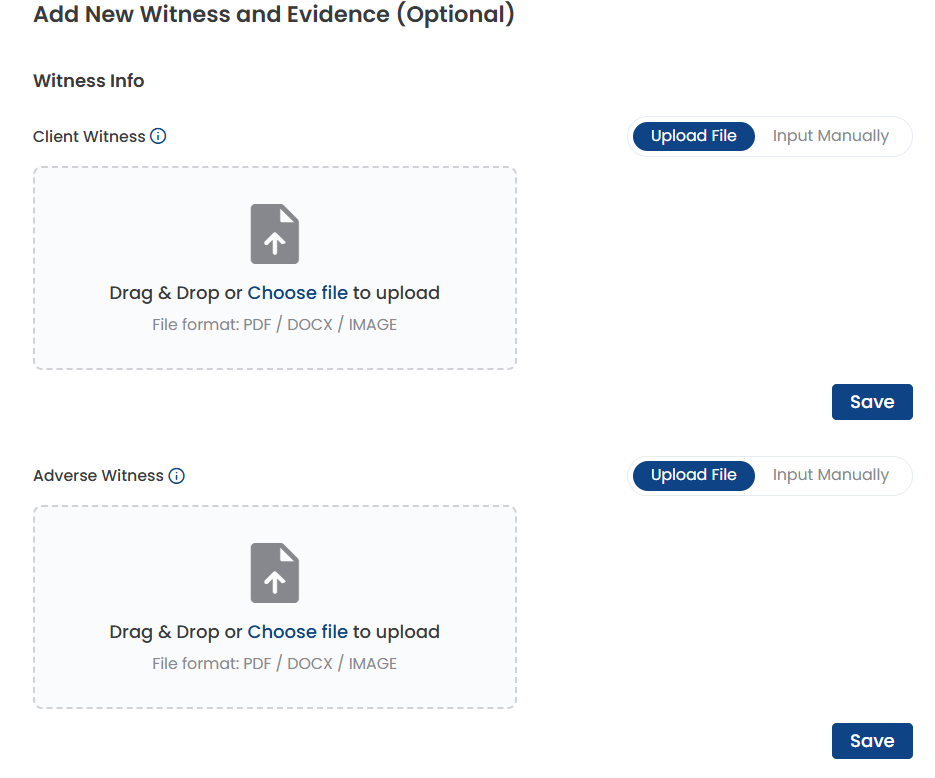This screenshot has width=935, height=778.
Task: Click the Adverse Witness drag and drop area
Action: [275, 607]
